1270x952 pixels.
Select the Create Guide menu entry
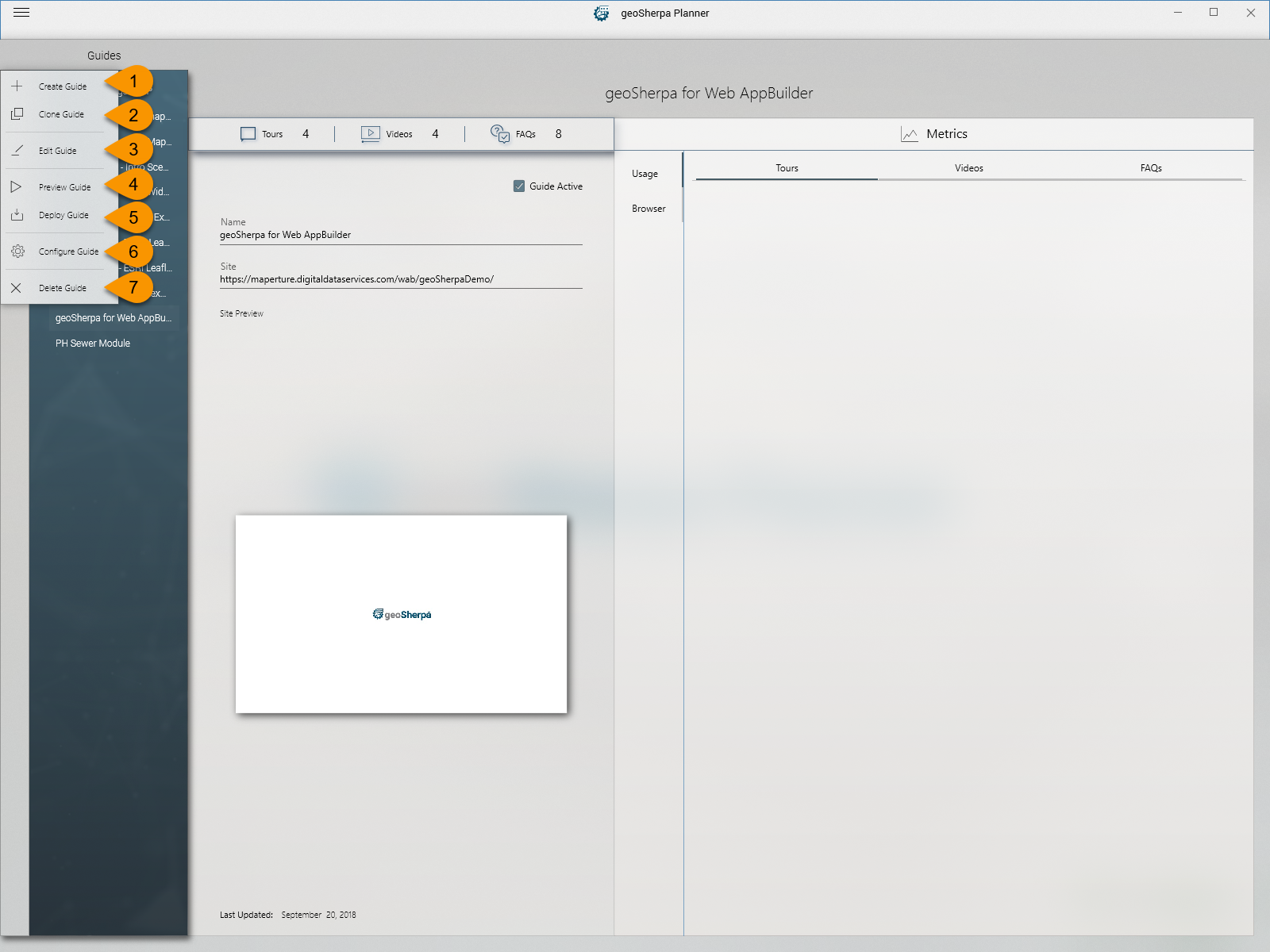(x=60, y=86)
